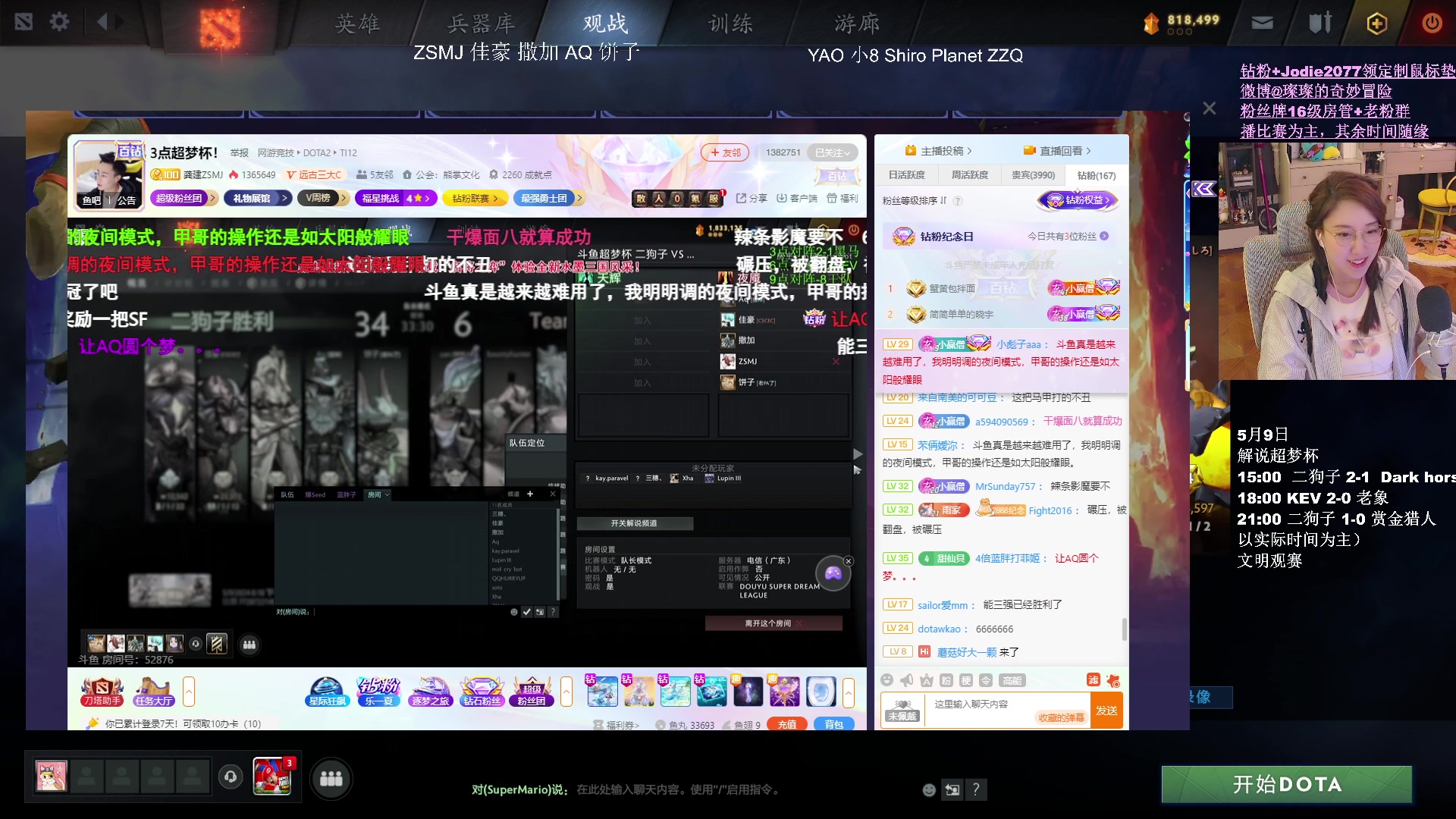Expand 今日共有3位粉丝 arrow
The image size is (1456, 819).
click(1104, 237)
